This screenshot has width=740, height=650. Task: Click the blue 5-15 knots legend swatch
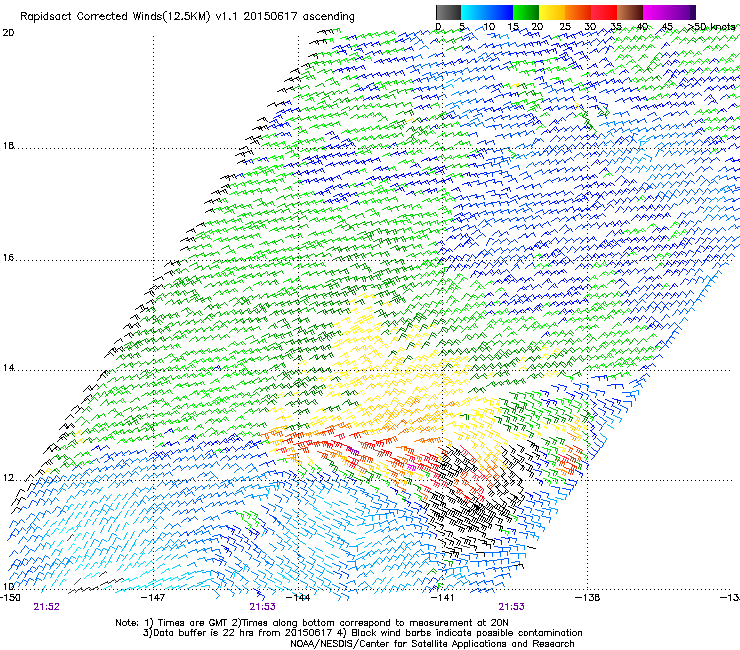487,12
